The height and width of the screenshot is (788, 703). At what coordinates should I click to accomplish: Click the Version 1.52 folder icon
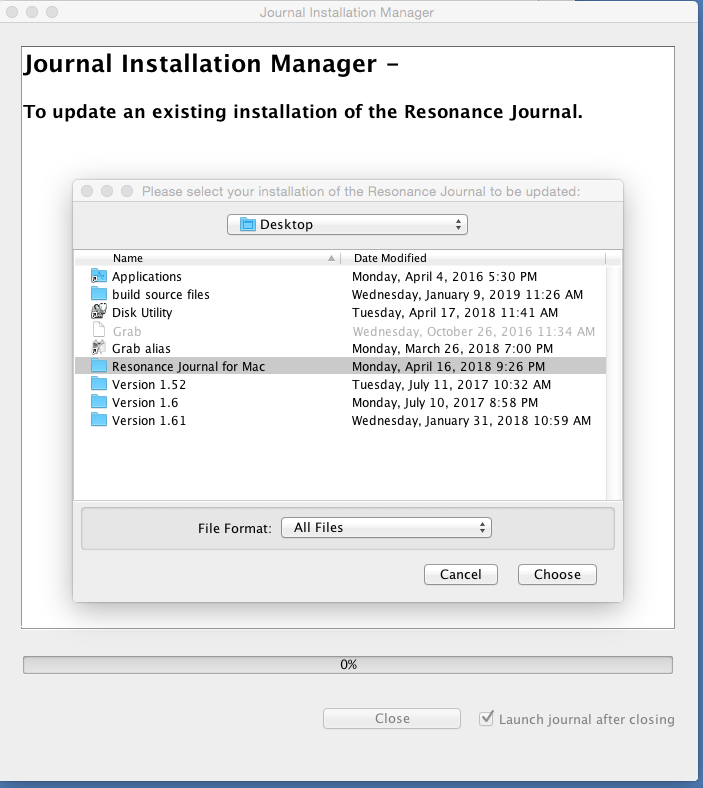click(99, 384)
